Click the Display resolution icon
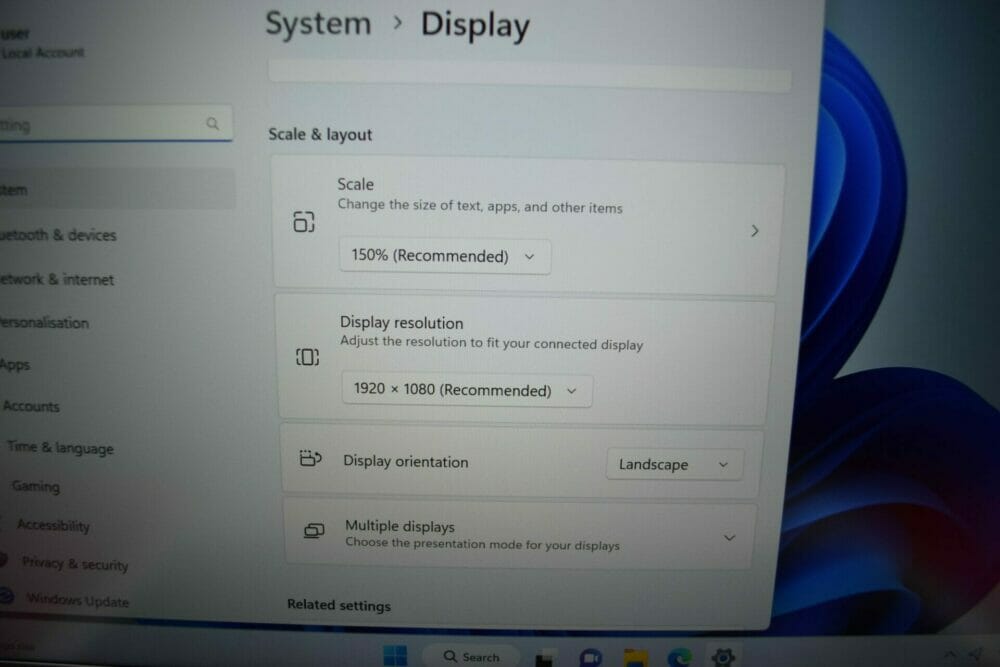The width and height of the screenshot is (1000, 667). [x=307, y=357]
